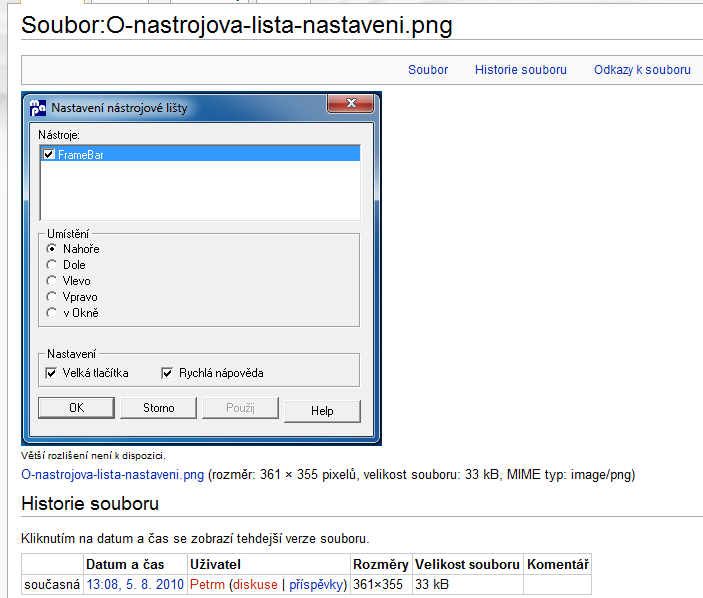Click the Datum a čas column header
The image size is (703, 598).
coord(135,564)
